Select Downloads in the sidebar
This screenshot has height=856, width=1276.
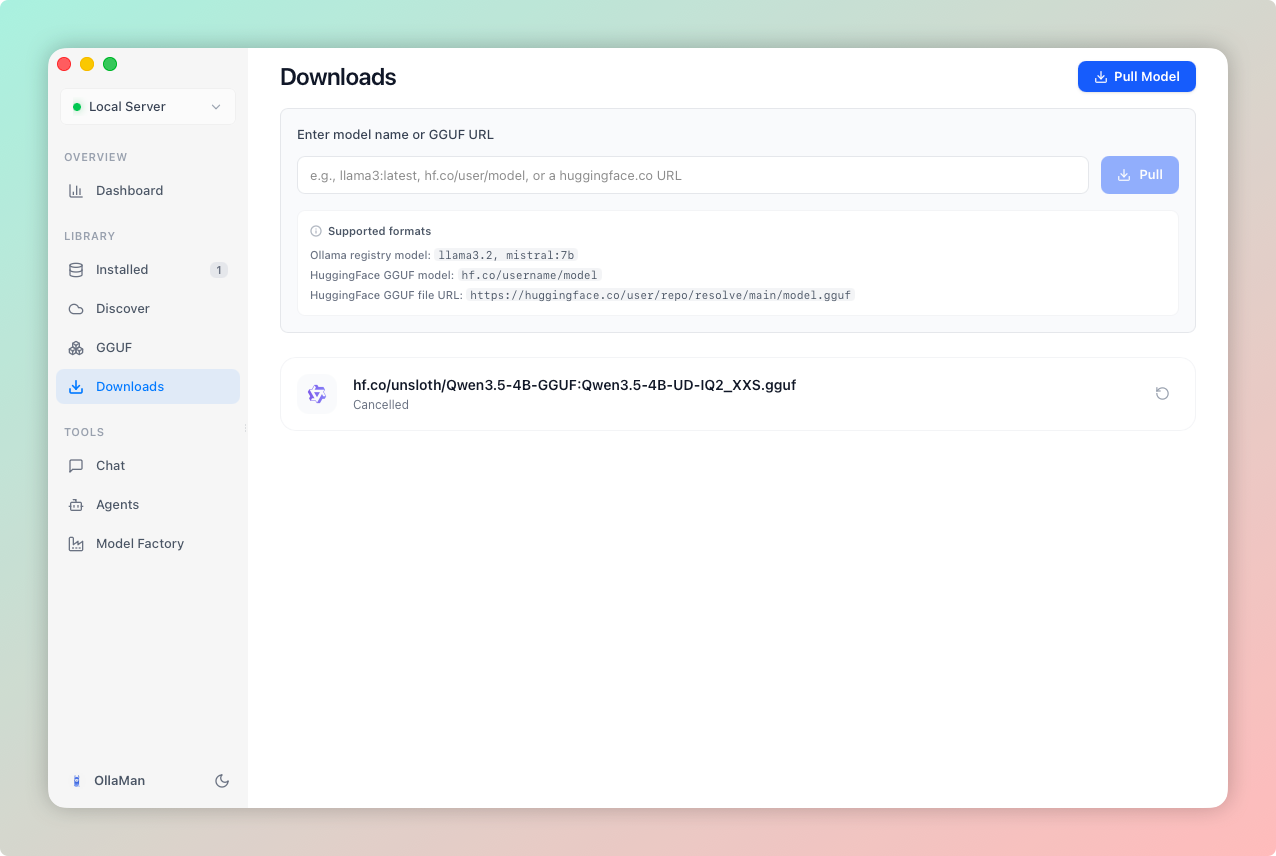click(148, 387)
